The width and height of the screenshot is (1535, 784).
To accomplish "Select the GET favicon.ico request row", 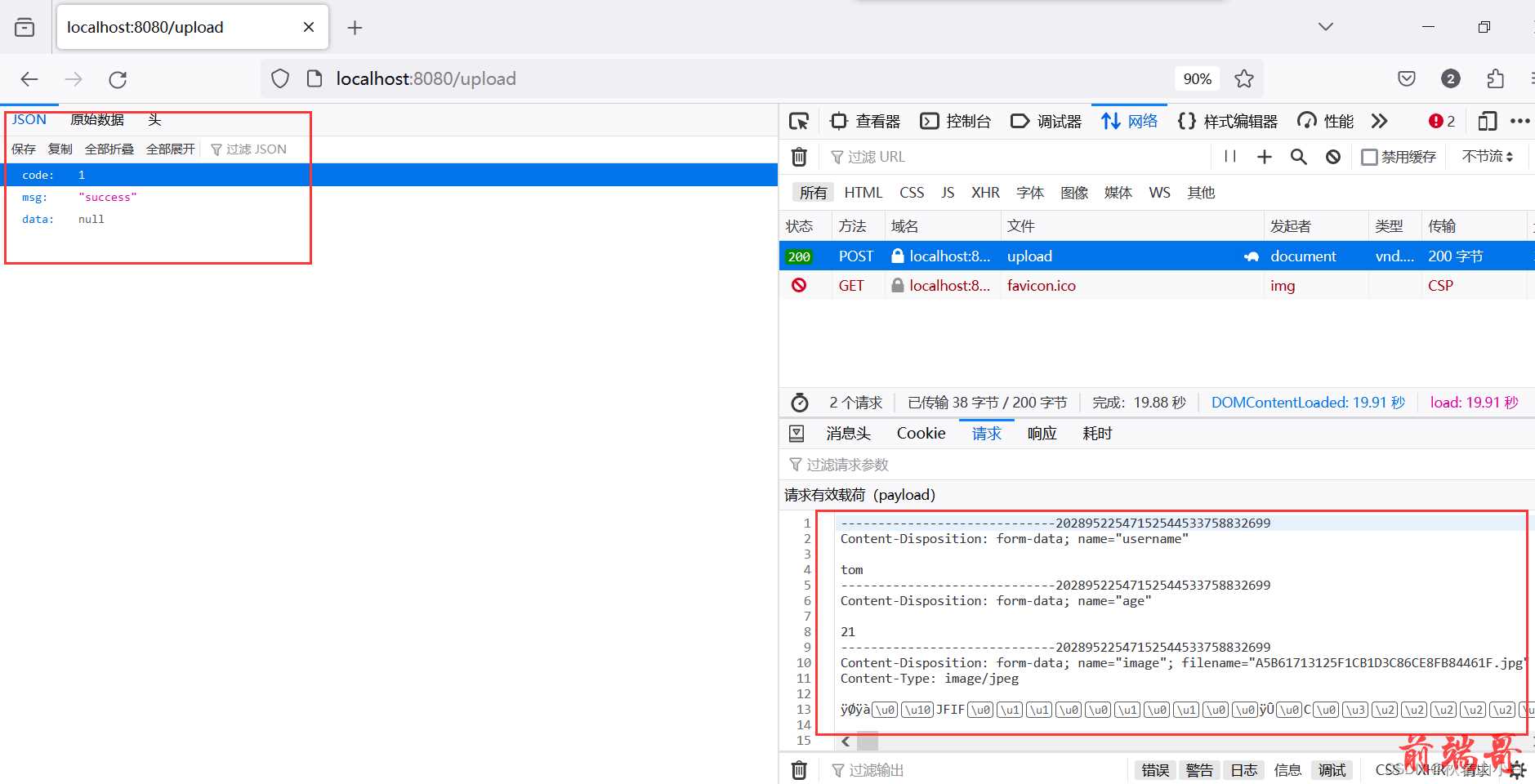I will 1157,286.
